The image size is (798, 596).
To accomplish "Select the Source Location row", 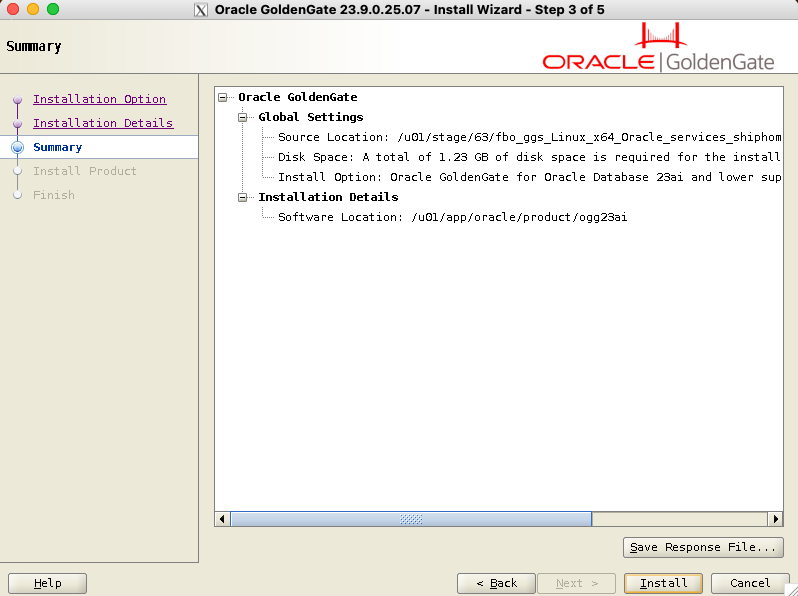I will click(529, 137).
